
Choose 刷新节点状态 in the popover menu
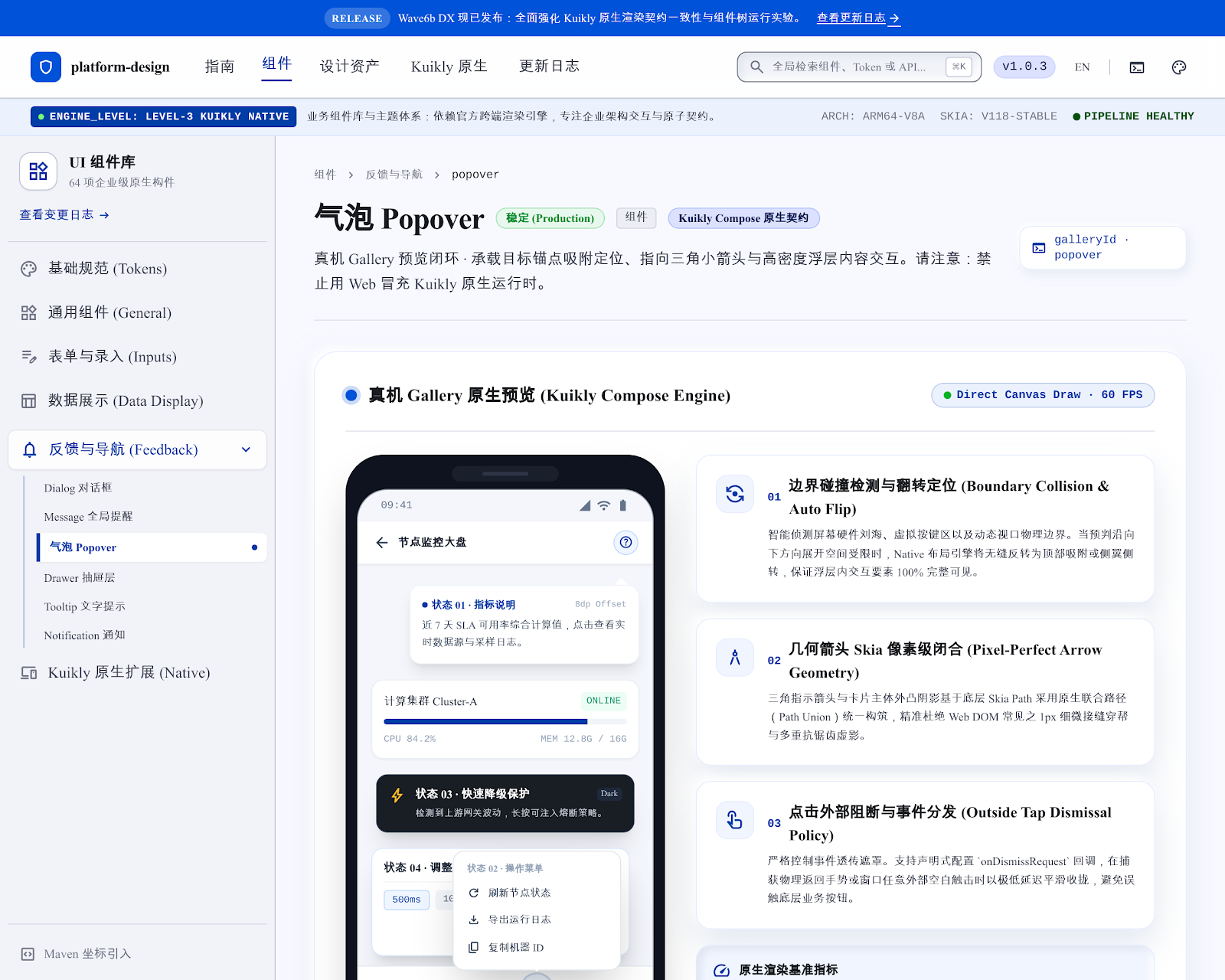click(x=536, y=893)
